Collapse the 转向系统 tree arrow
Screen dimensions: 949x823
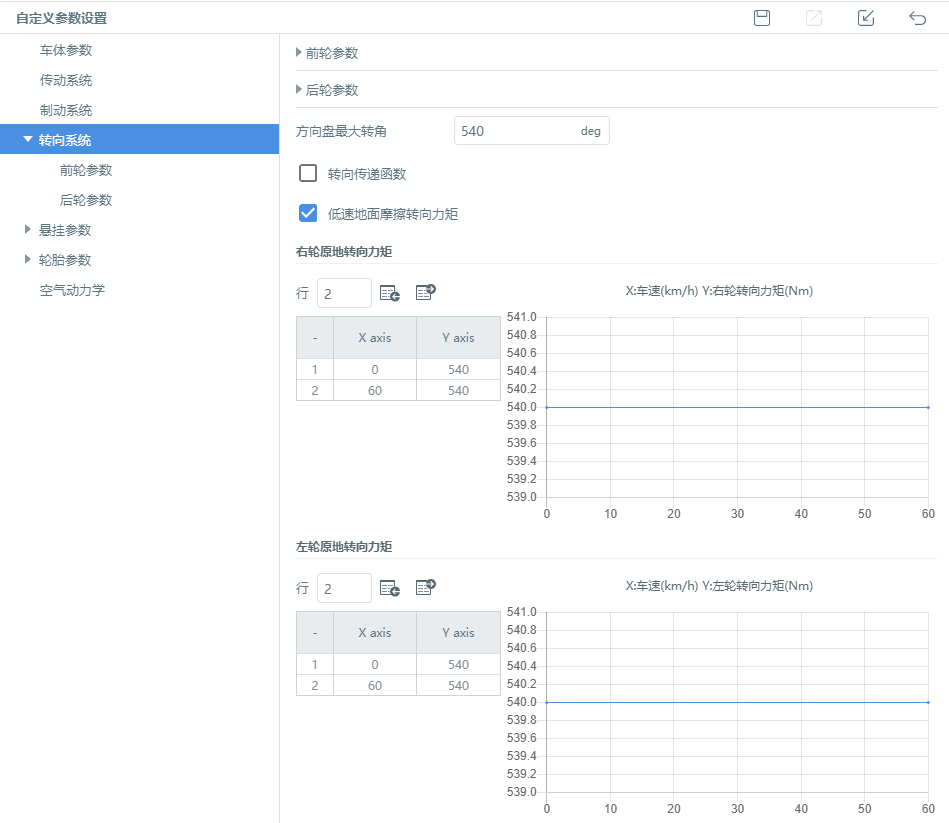click(x=28, y=139)
